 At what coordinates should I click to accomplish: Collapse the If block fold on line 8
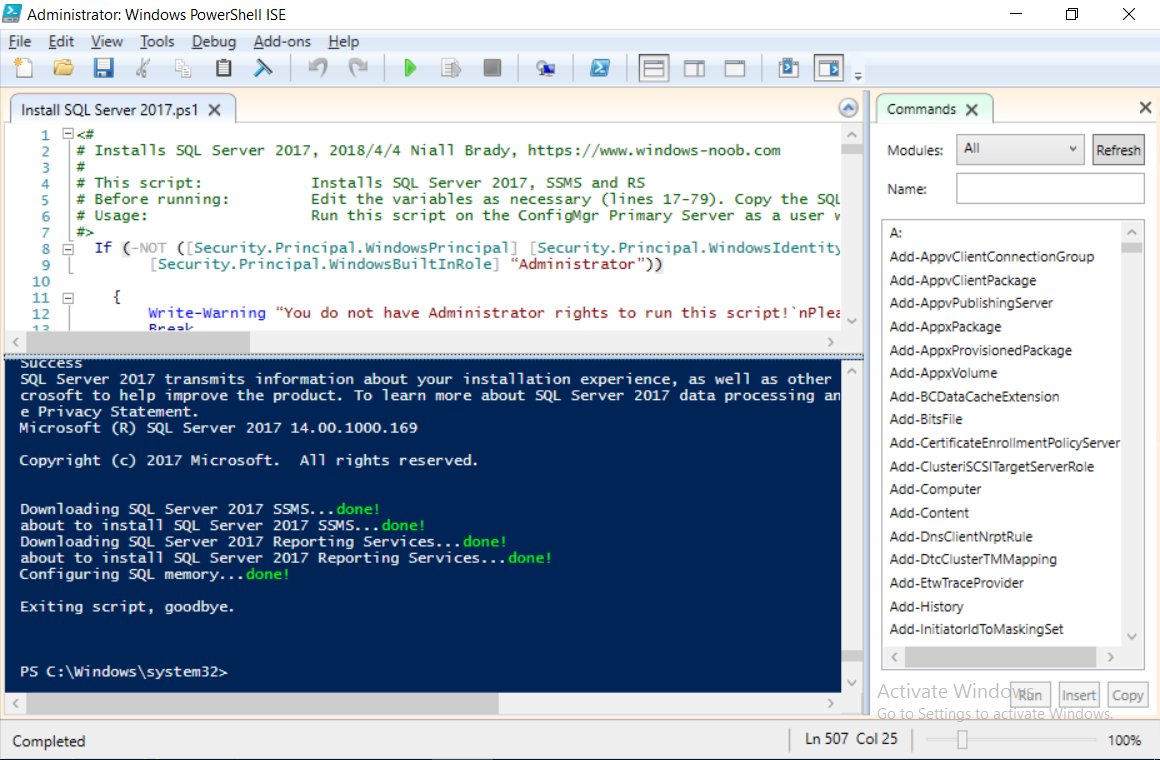[67, 249]
